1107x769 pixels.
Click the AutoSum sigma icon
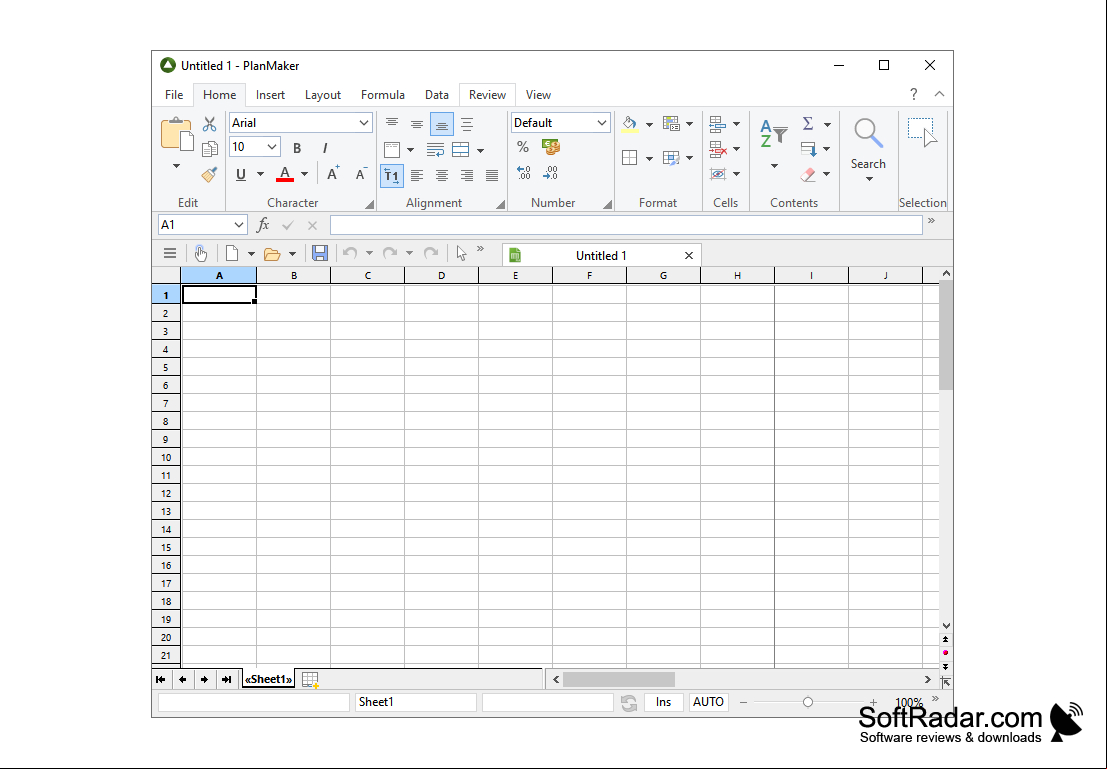tap(808, 124)
